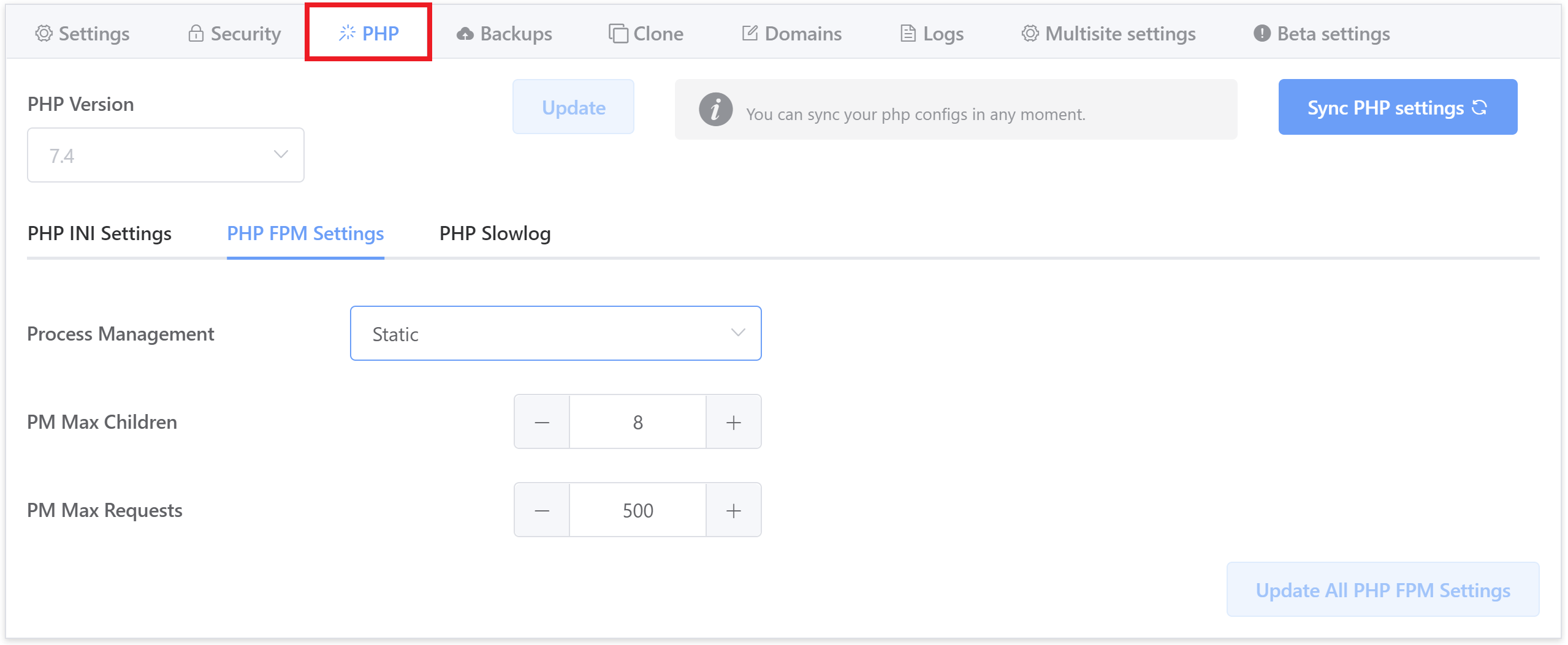Click the Domains edit icon

[750, 34]
